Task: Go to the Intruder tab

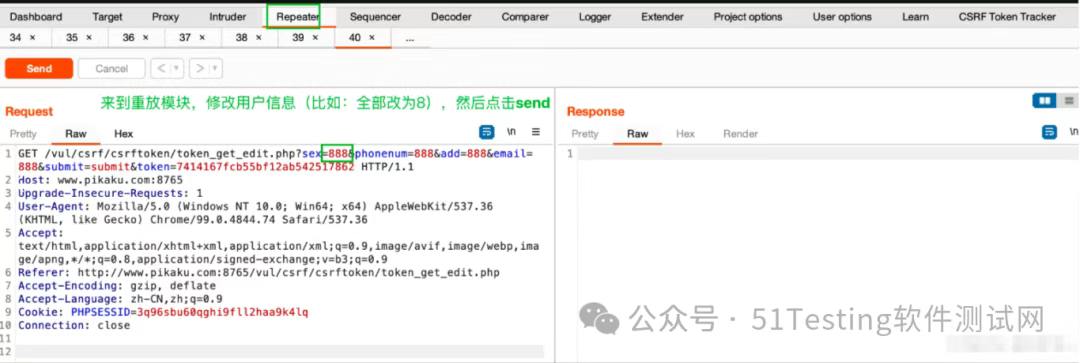Action: (227, 17)
